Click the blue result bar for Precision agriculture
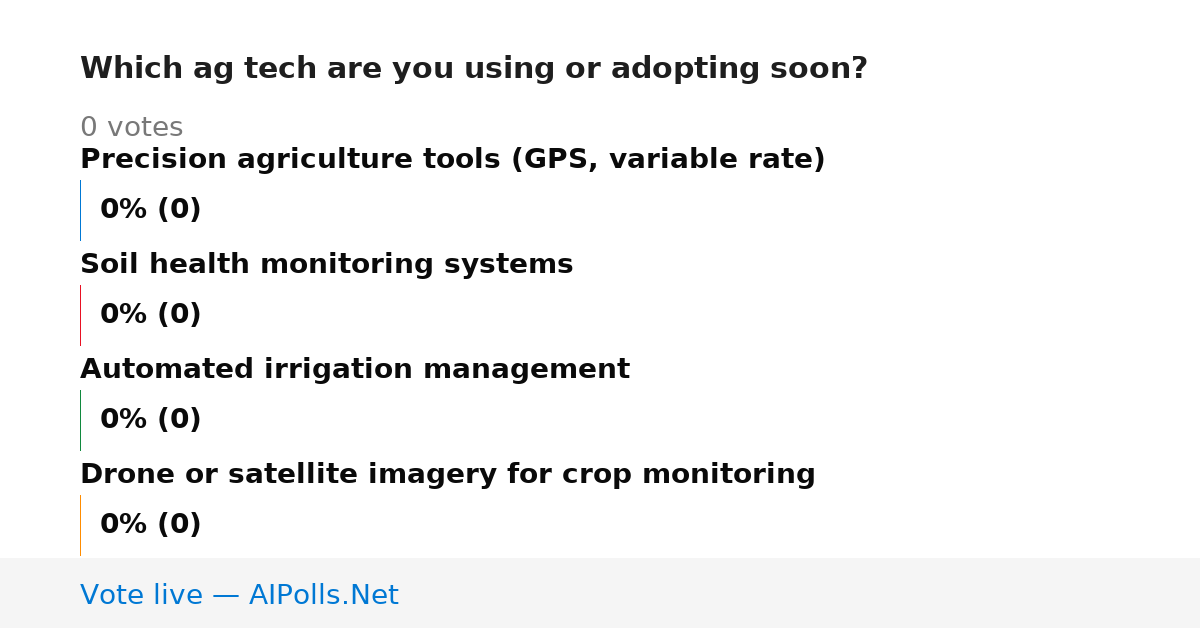 pos(80,210)
